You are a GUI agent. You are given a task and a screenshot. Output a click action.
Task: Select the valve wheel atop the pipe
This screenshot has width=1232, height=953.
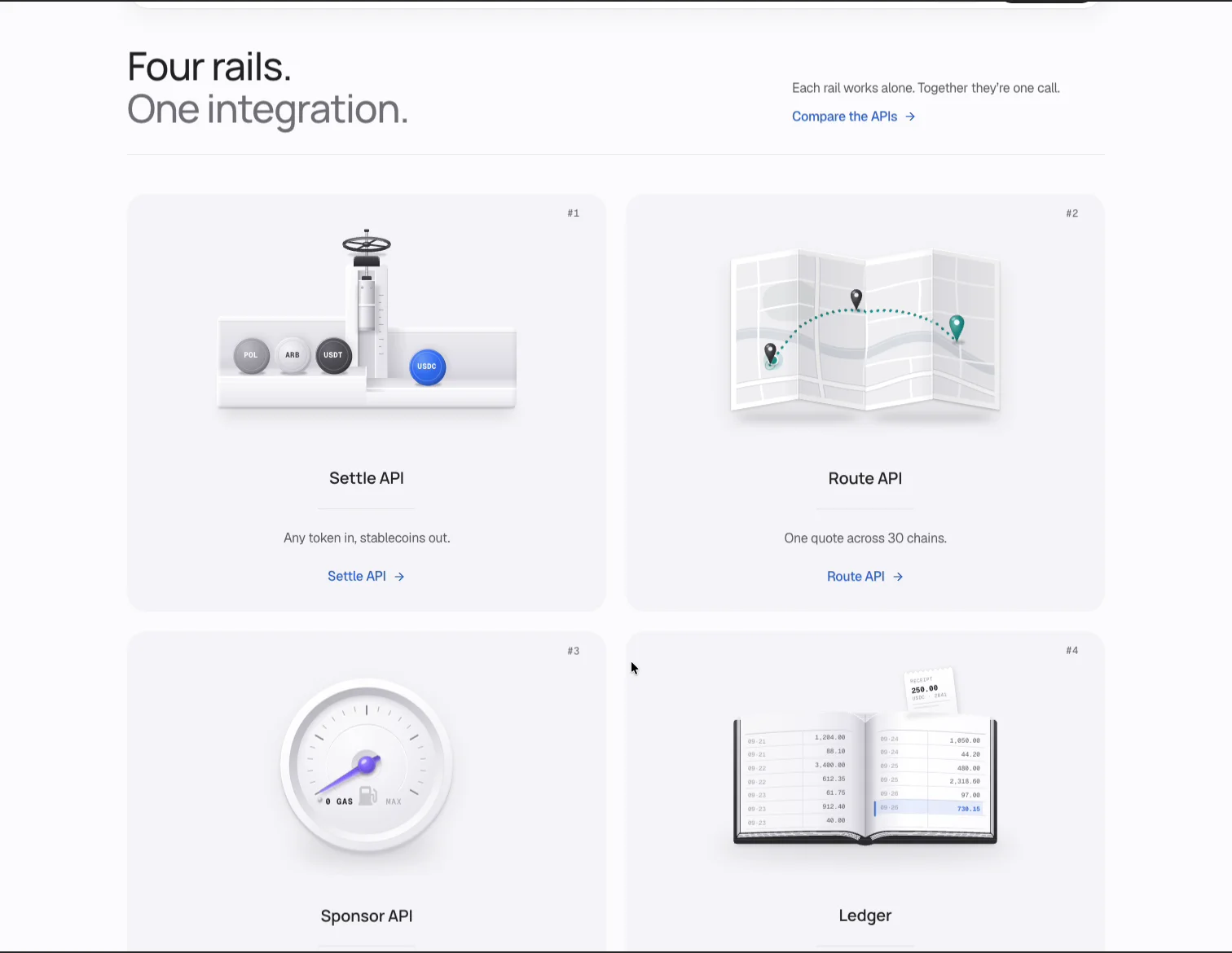click(367, 243)
